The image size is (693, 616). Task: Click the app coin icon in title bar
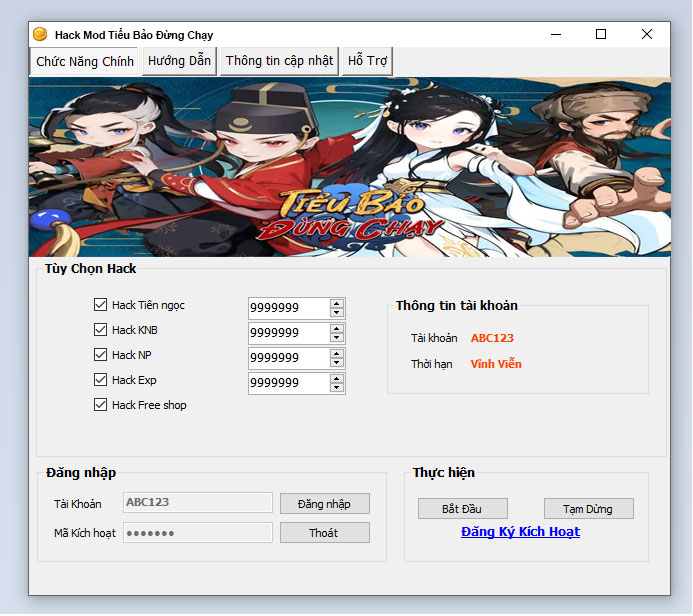tap(40, 34)
